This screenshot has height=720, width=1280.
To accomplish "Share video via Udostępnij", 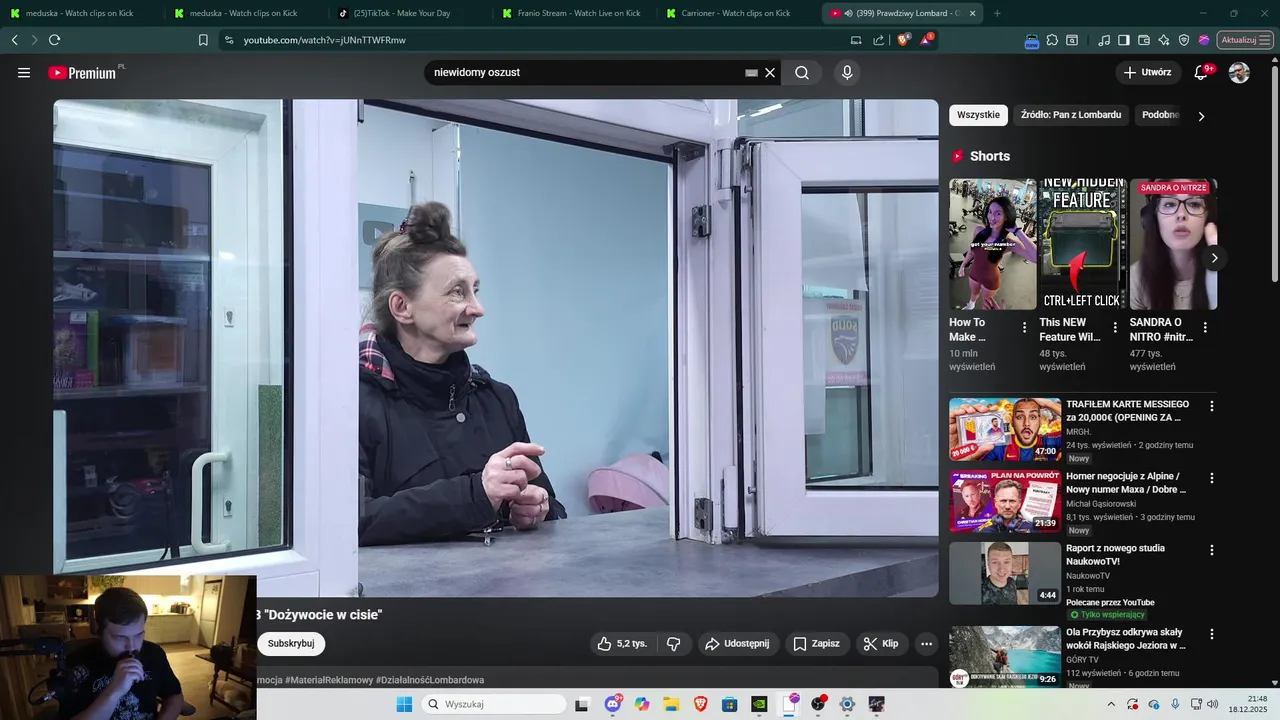I will [737, 644].
